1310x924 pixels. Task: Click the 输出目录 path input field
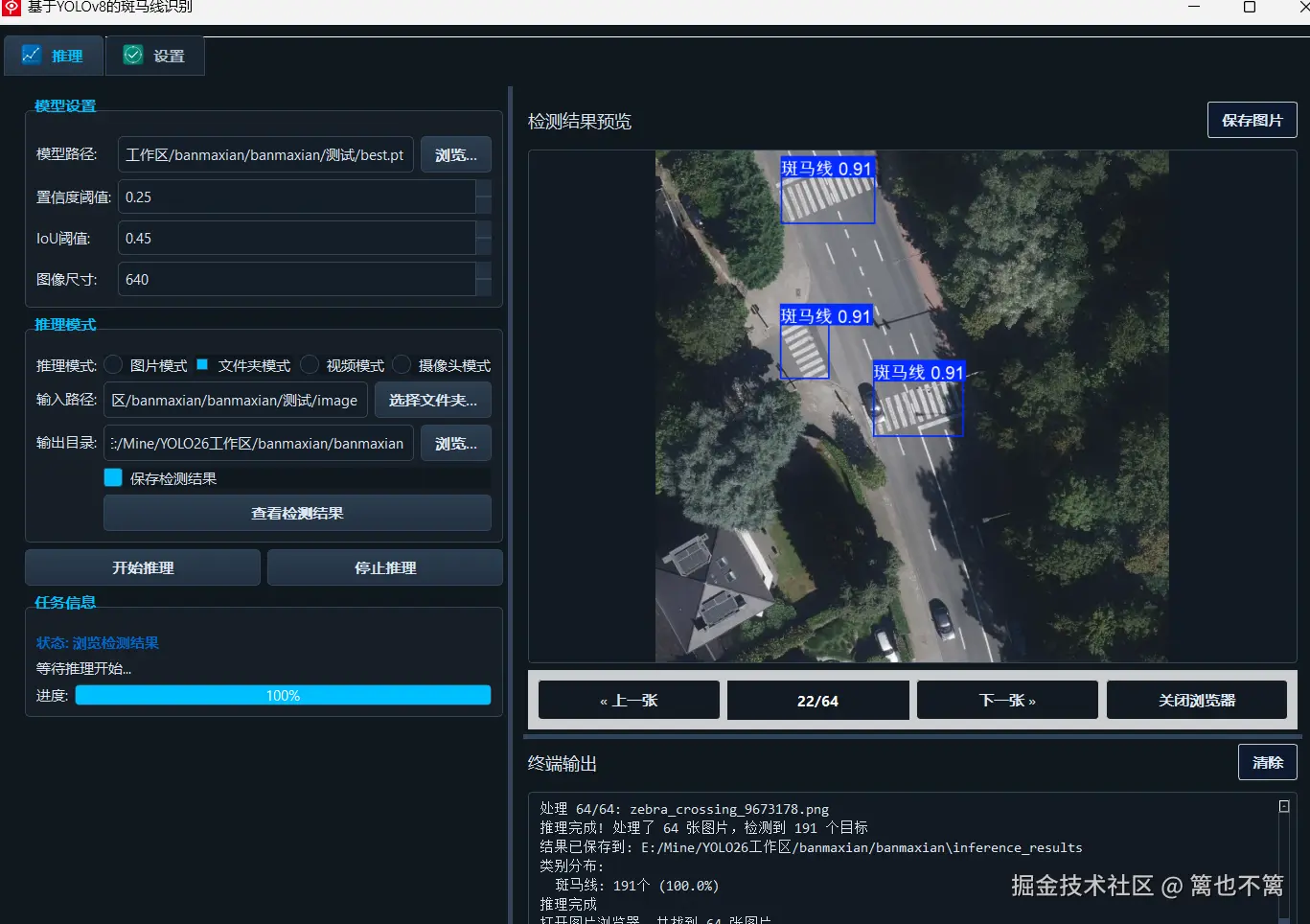(257, 443)
